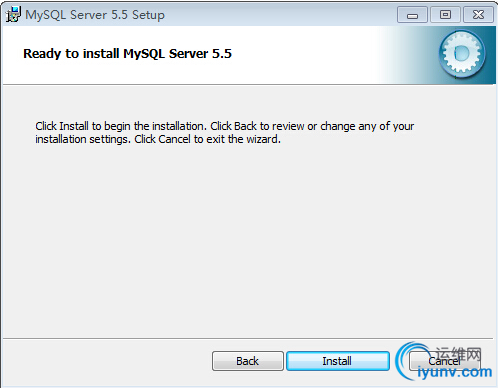
Task: Click the 'Click Install to begin the installation' sentence
Action: [x=121, y=126]
